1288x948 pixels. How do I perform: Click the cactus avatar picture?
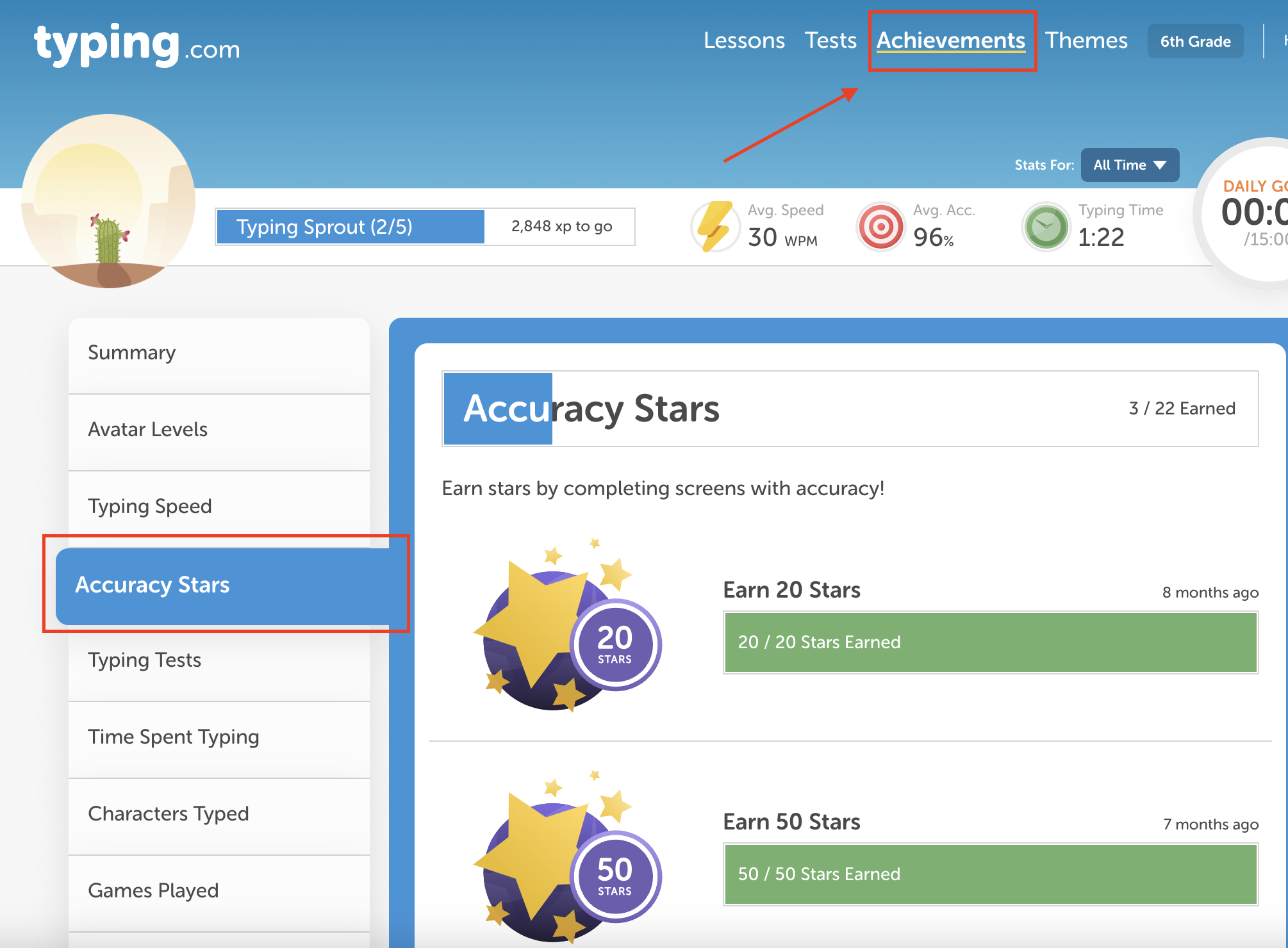pos(108,201)
